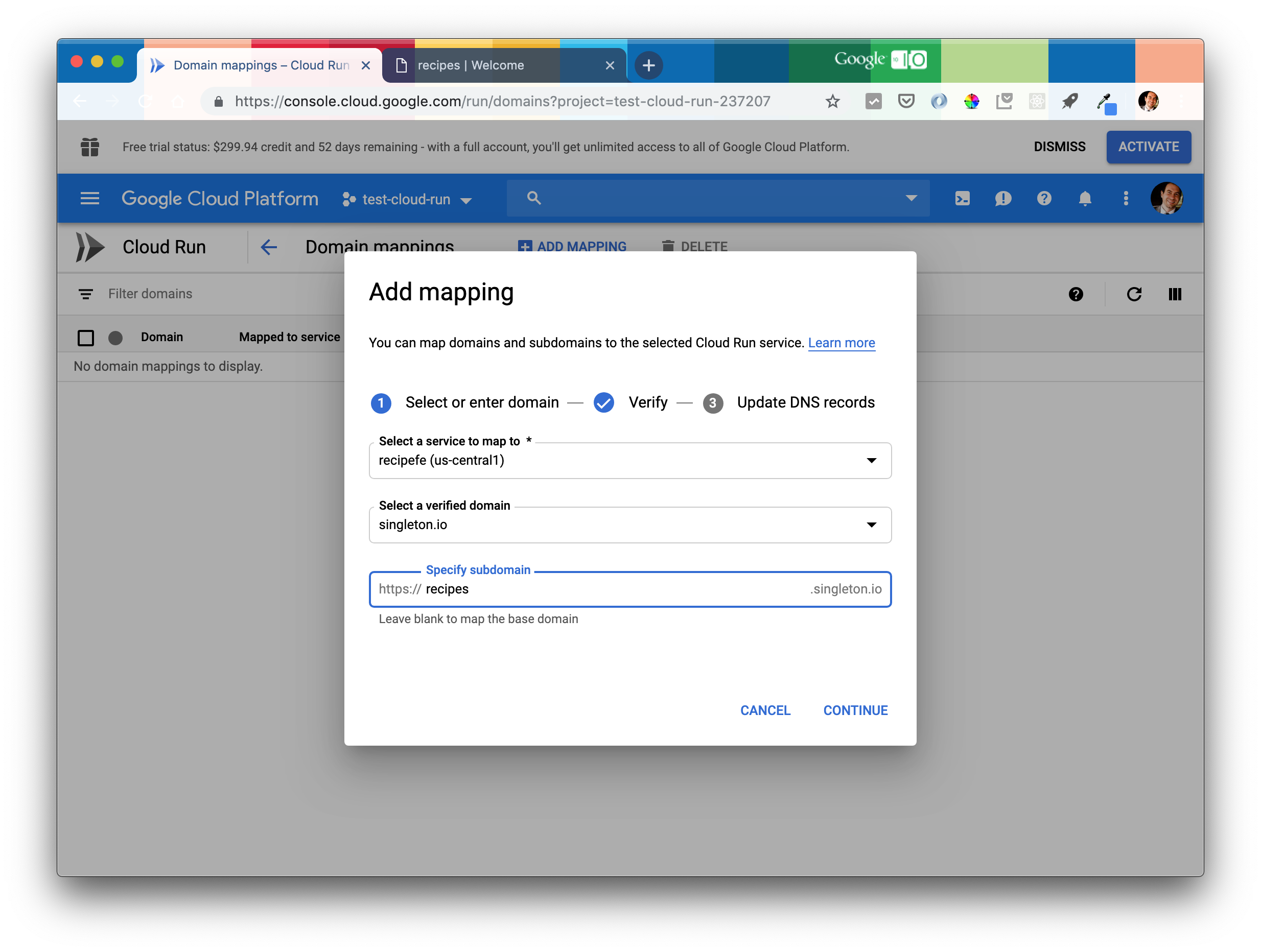Click the Google Cloud Platform menu hamburger icon
Image resolution: width=1261 pixels, height=952 pixels.
(89, 197)
